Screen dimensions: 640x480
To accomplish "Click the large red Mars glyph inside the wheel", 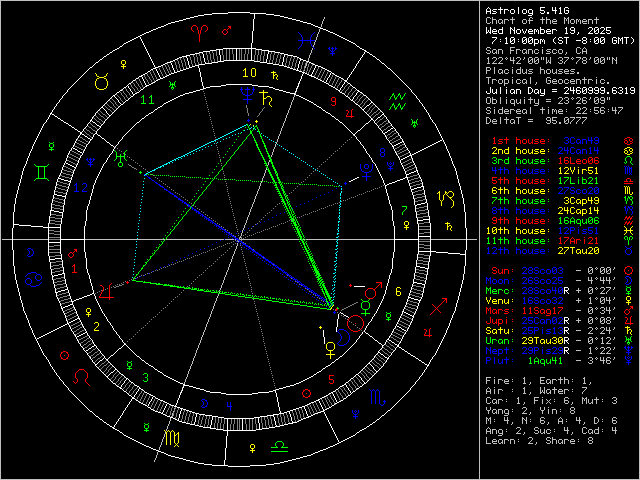I will click(373, 290).
